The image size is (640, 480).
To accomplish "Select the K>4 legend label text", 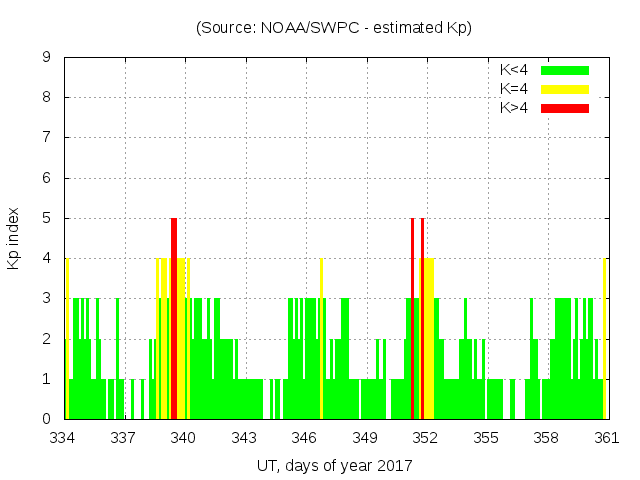I will [514, 108].
